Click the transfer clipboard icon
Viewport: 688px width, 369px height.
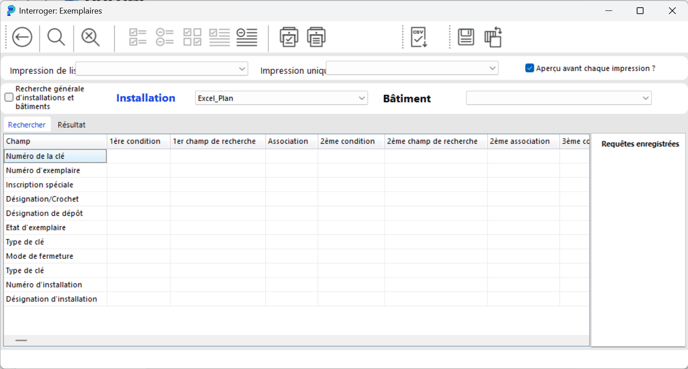click(x=493, y=37)
